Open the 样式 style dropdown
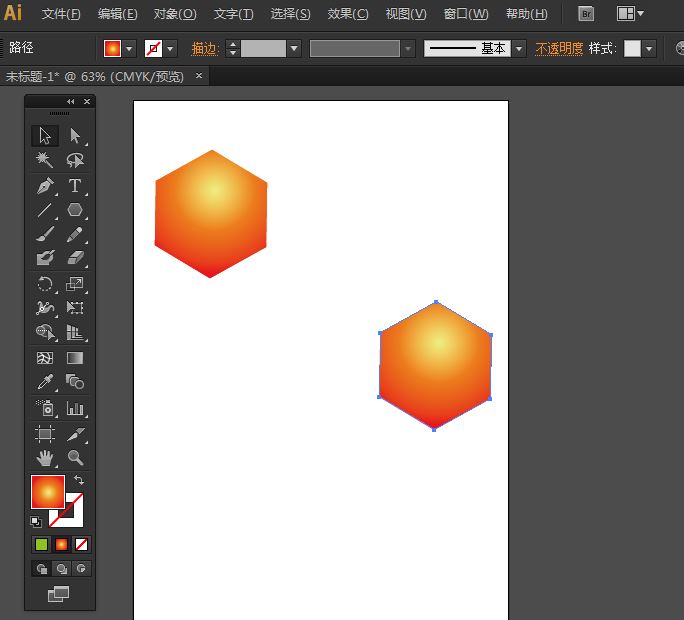 click(650, 48)
